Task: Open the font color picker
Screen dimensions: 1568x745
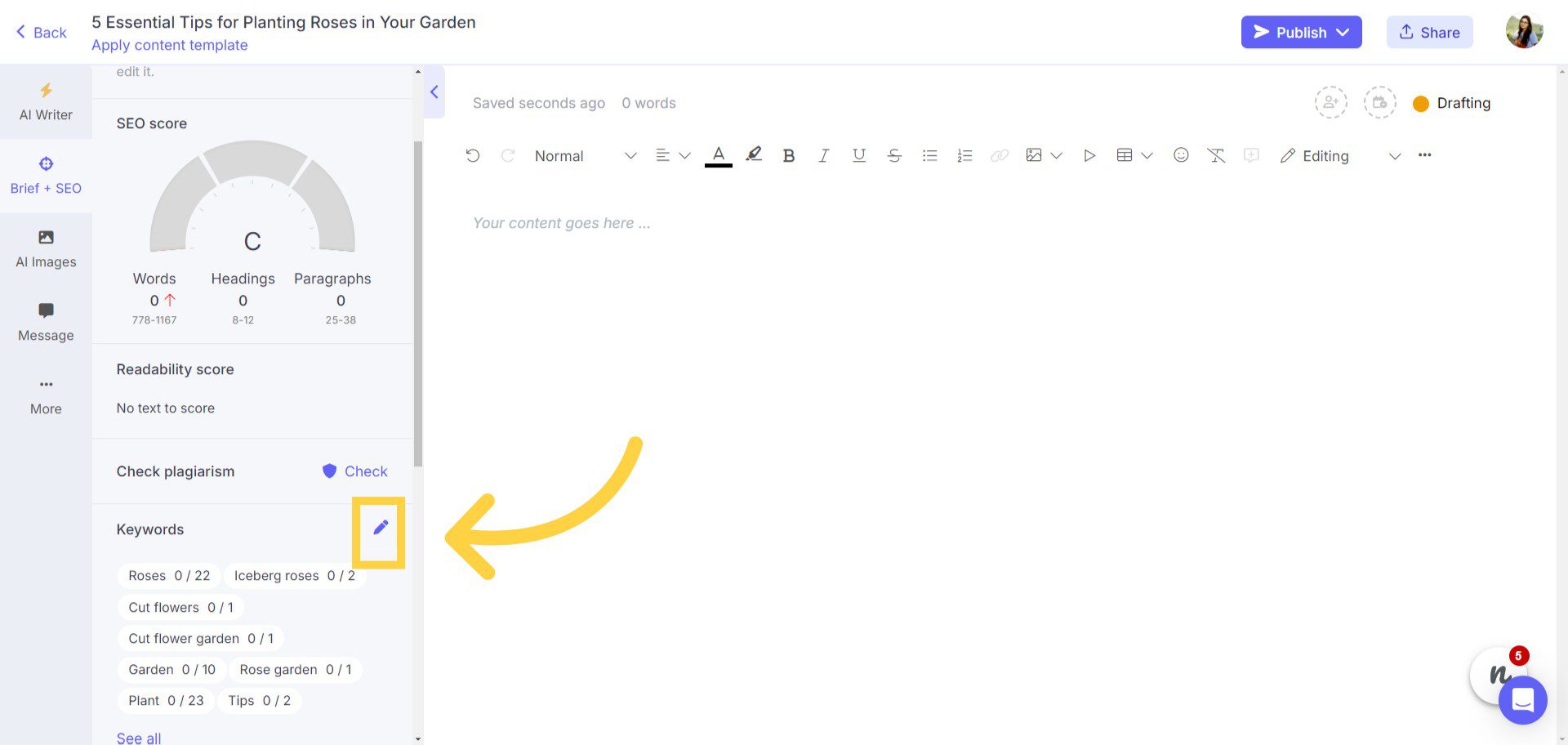Action: pyautogui.click(x=718, y=154)
